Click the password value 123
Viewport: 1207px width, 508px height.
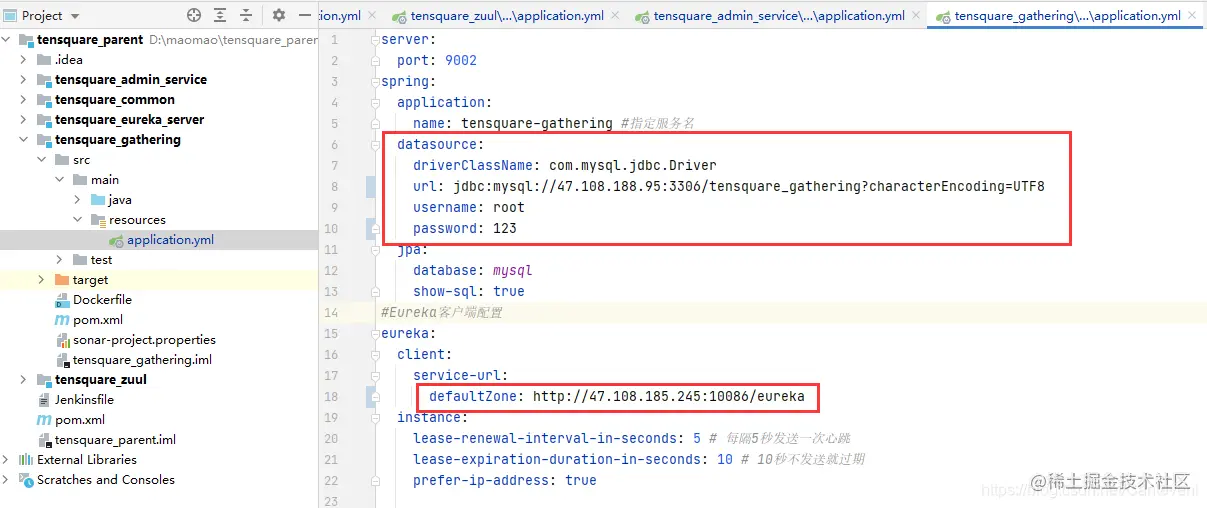click(505, 228)
